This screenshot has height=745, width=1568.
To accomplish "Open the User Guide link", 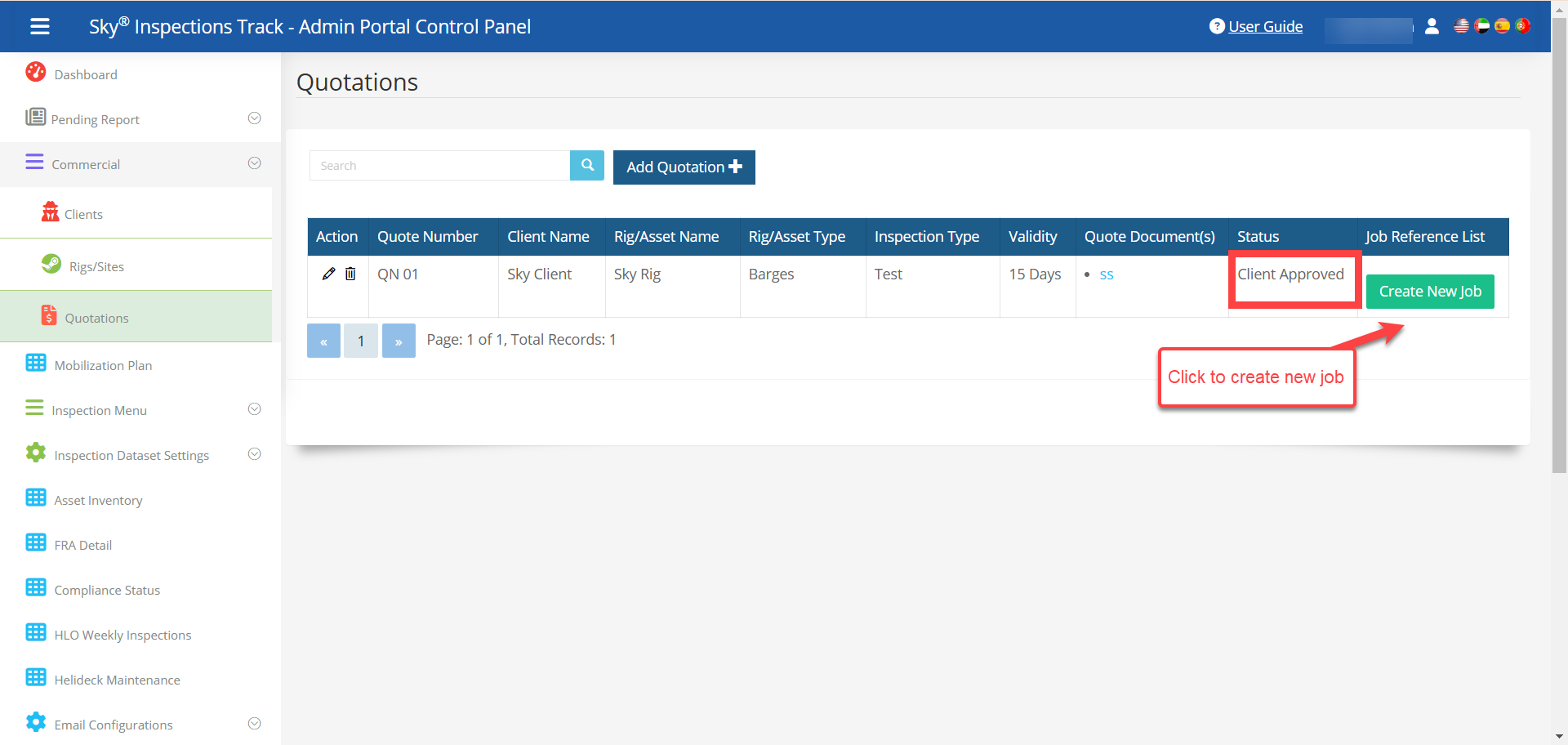I will [1264, 26].
